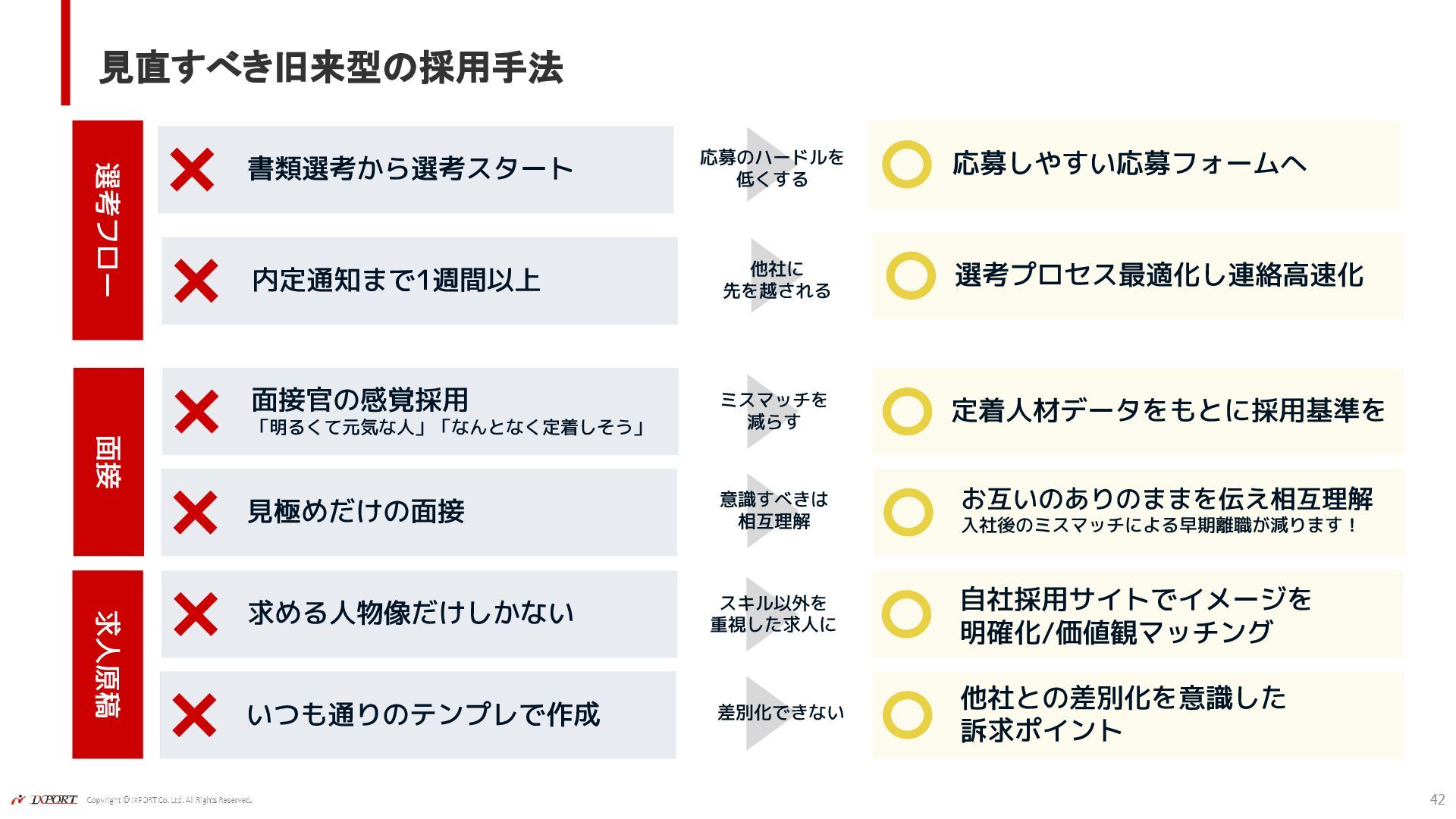
Task: Click the お互いのありのままを伝え相互理解 box
Action: (x=1138, y=513)
